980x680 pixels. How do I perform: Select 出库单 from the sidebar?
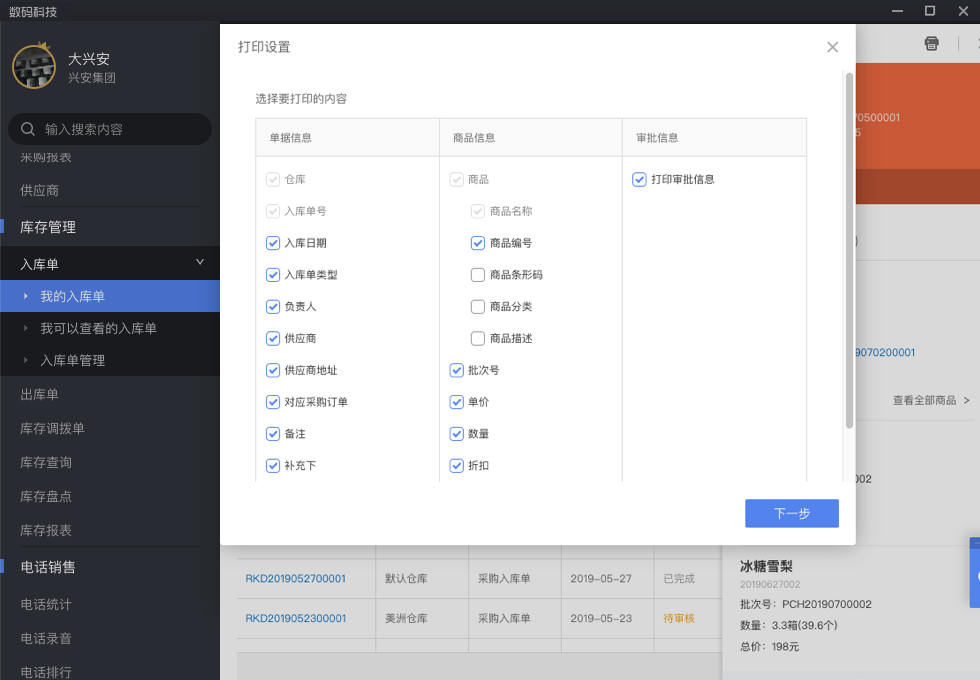tap(40, 394)
